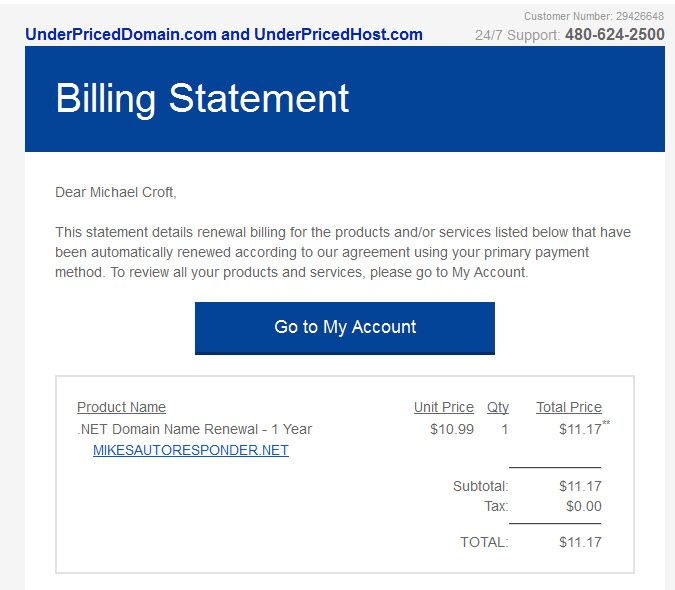Viewport: 675px width, 590px height.
Task: Click the Dear Michael Croft greeting
Action: coord(116,192)
